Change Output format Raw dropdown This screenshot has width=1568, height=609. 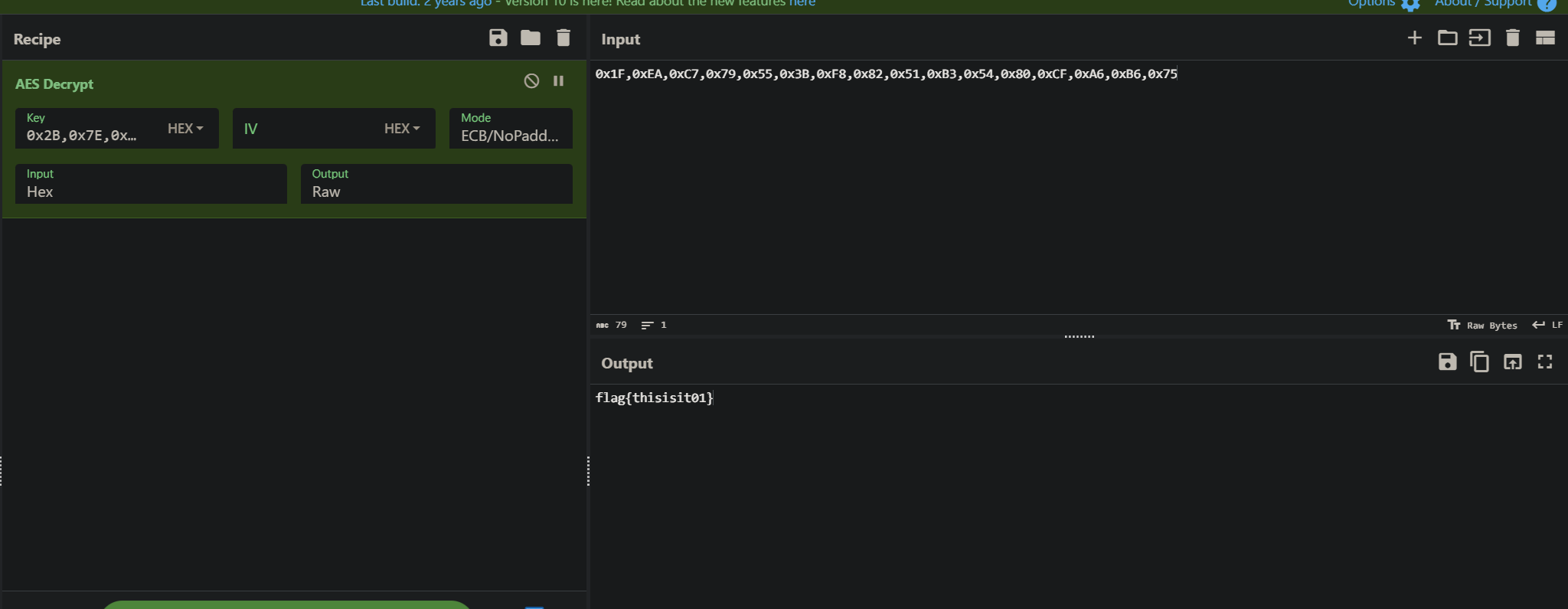coord(436,184)
